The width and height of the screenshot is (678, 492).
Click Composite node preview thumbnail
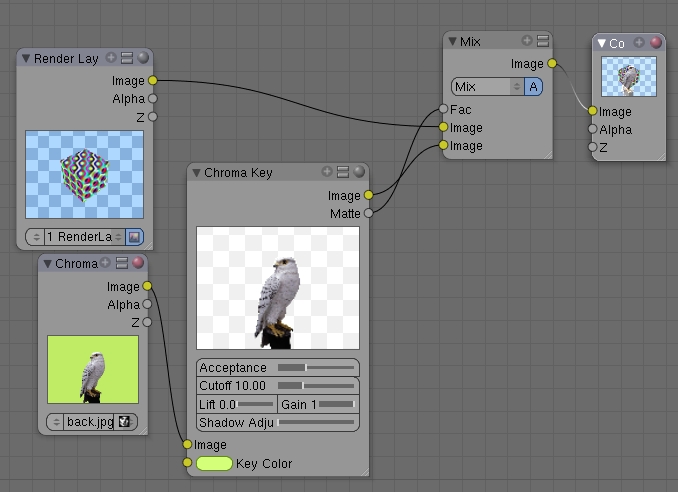[629, 76]
